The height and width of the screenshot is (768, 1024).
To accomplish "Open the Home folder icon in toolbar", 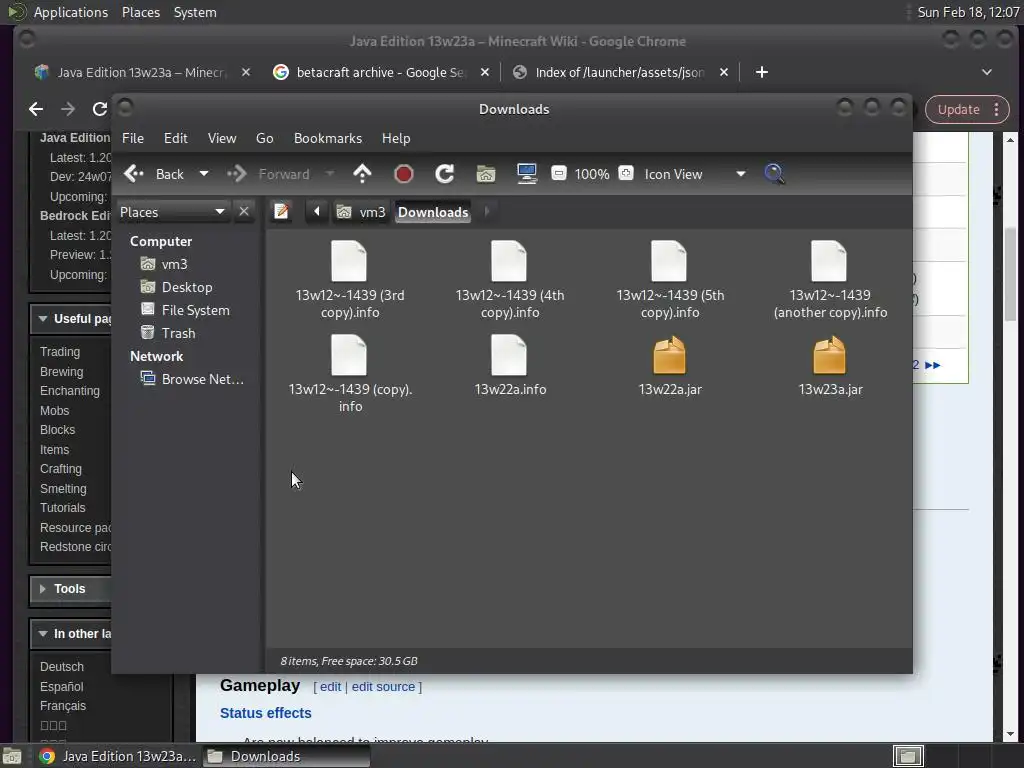I will [x=485, y=174].
